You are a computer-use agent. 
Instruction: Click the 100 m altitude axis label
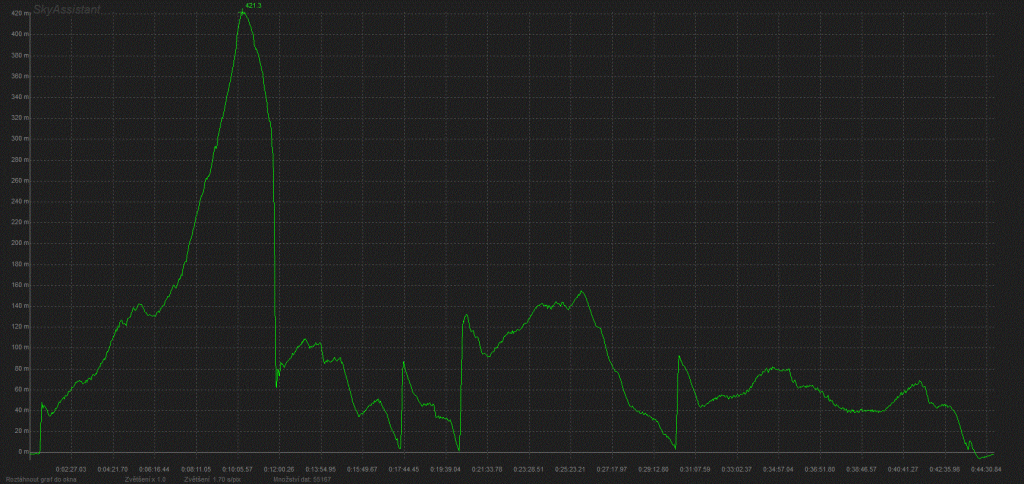(x=19, y=347)
